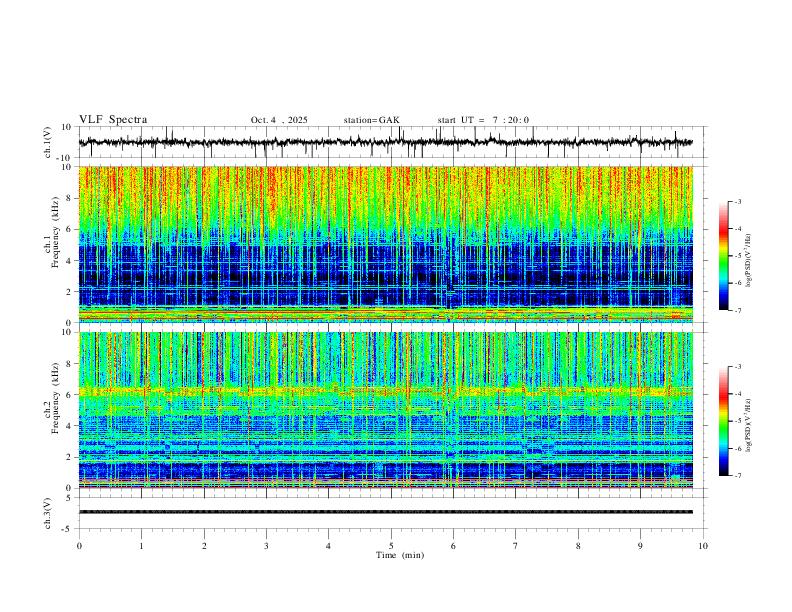The width and height of the screenshot is (792, 612).
Task: Click the date text "Oct. 4 , 2025"
Action: (x=279, y=120)
